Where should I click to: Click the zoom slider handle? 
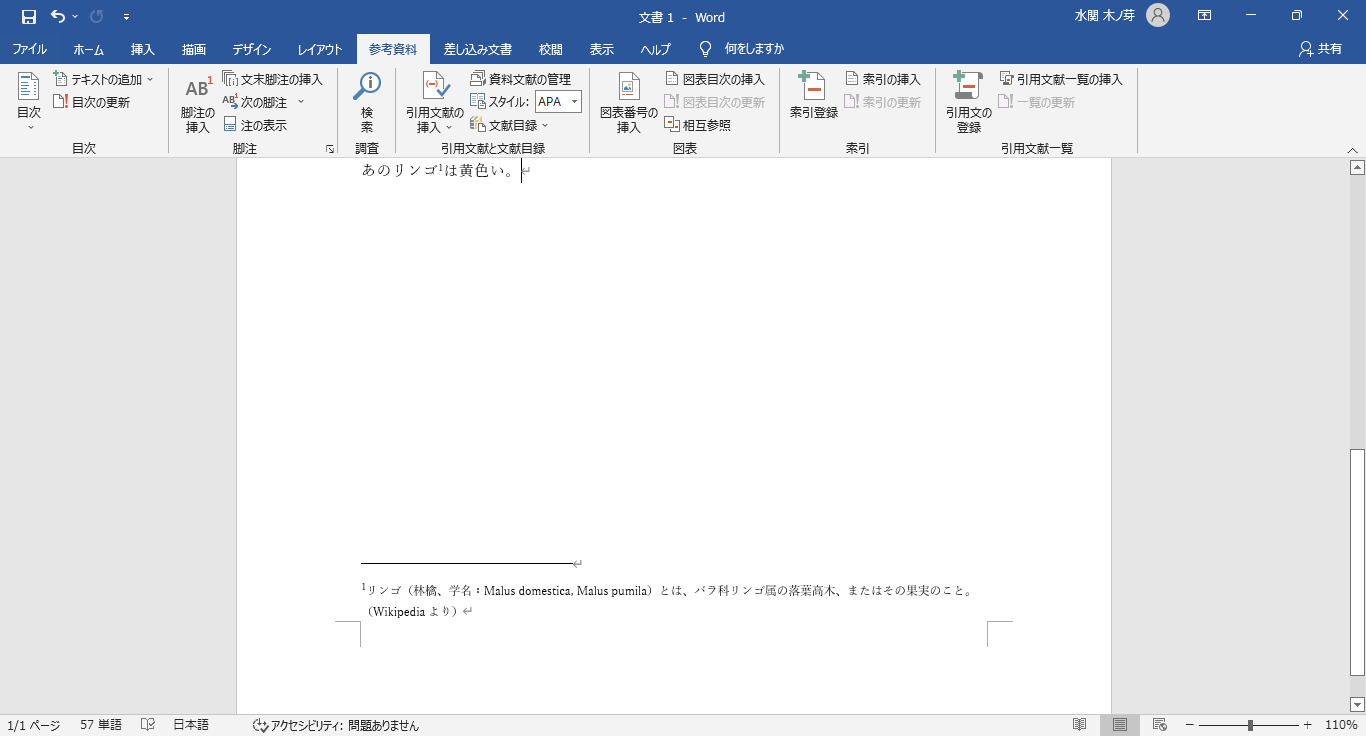(1250, 725)
